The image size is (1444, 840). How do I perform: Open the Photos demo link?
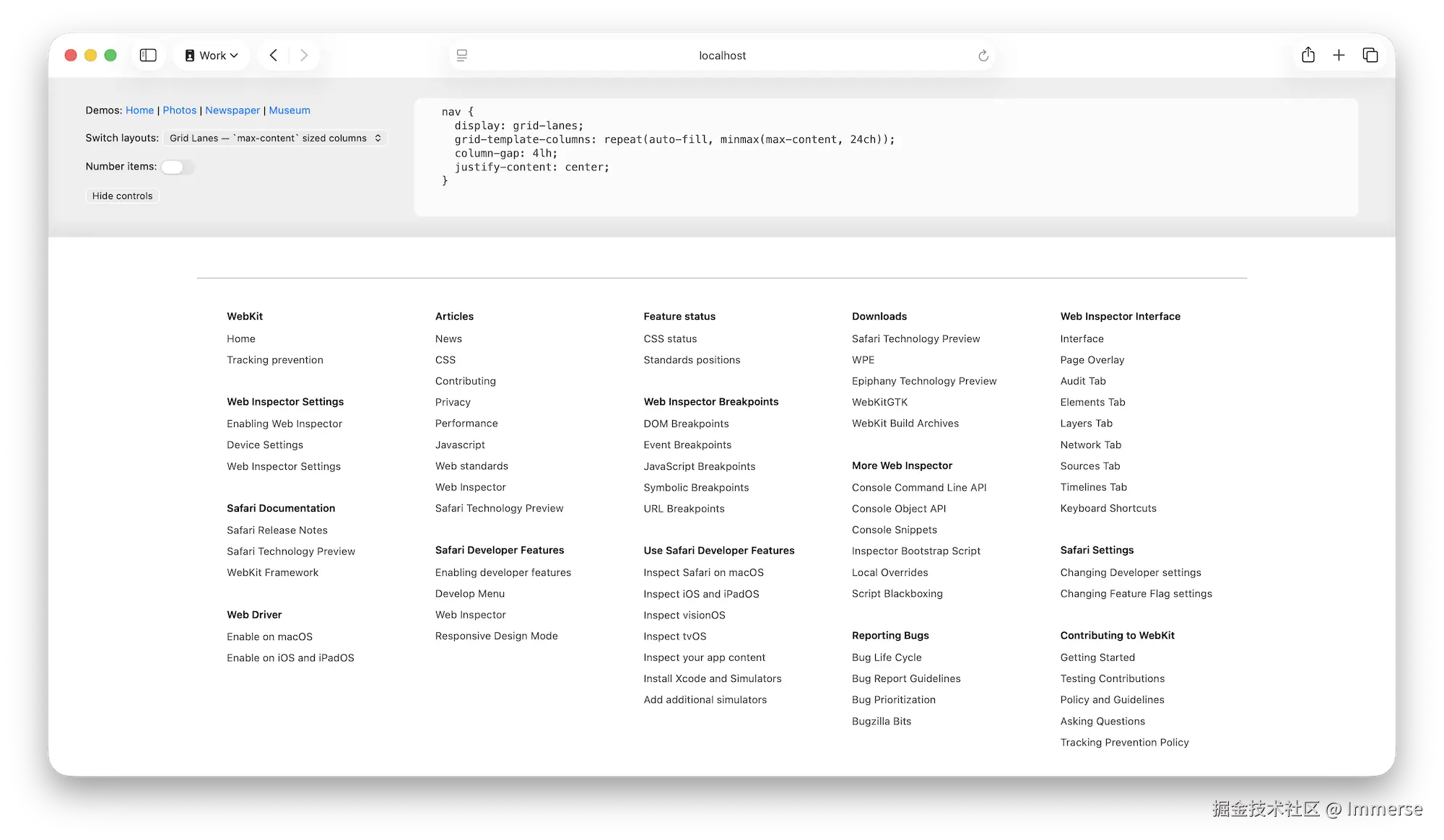(x=179, y=110)
